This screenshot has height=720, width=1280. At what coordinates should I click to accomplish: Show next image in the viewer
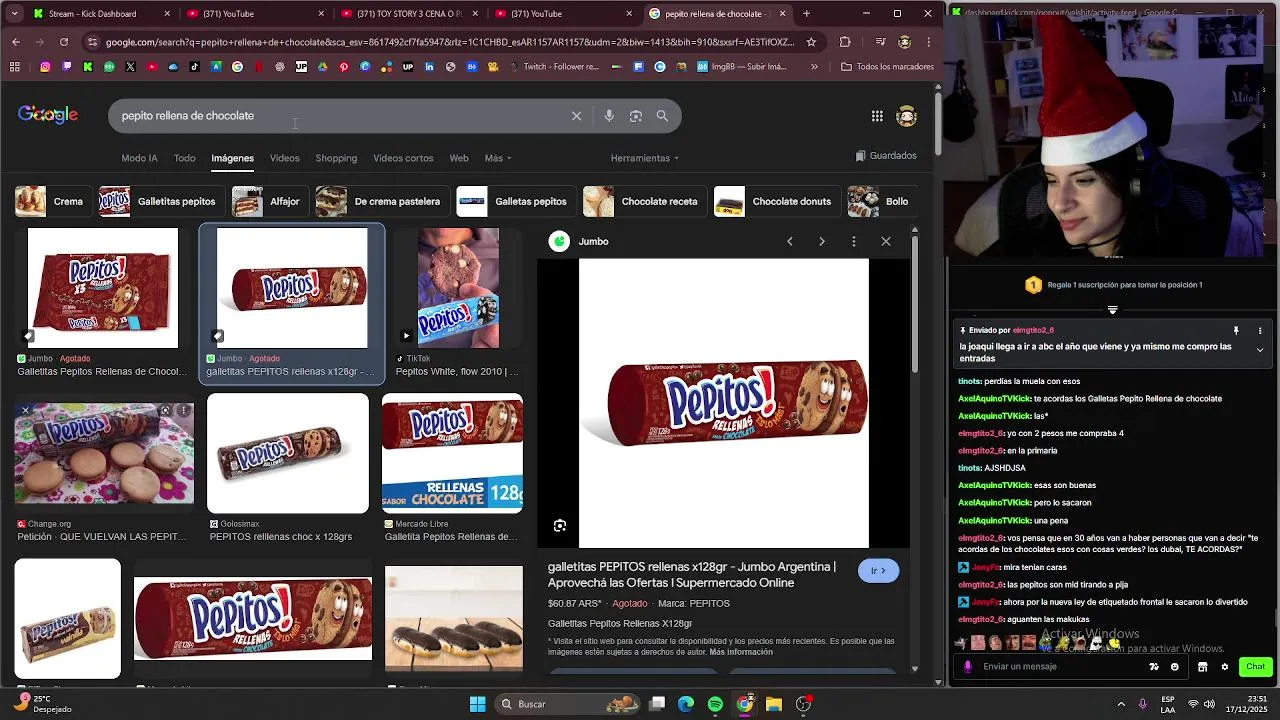coord(822,241)
